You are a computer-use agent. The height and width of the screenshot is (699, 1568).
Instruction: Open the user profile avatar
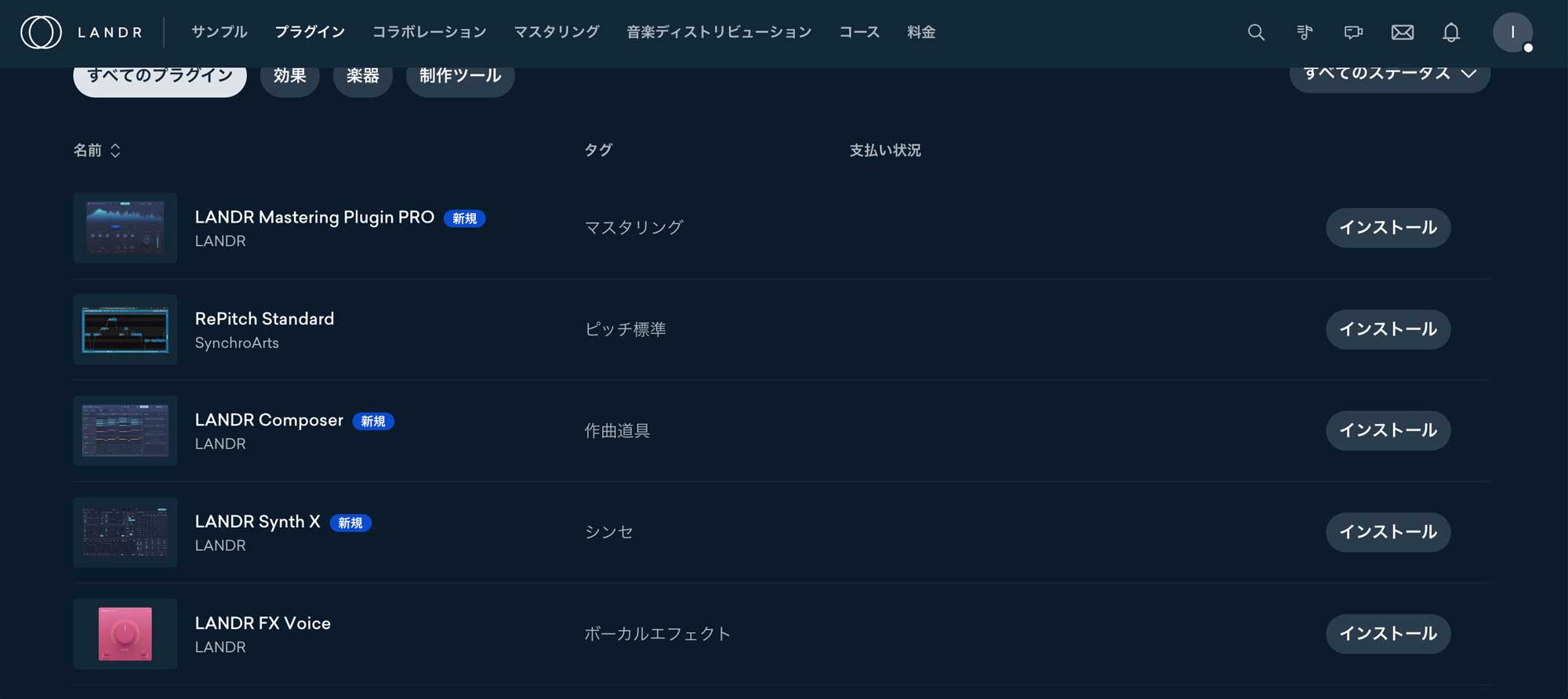point(1512,32)
